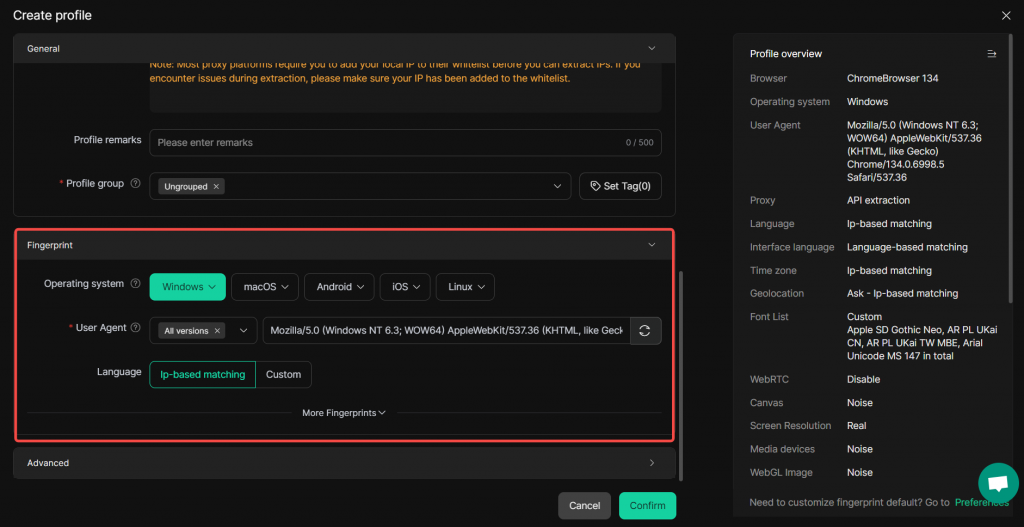Click help icon next to User Agent
1024x527 pixels.
click(135, 328)
